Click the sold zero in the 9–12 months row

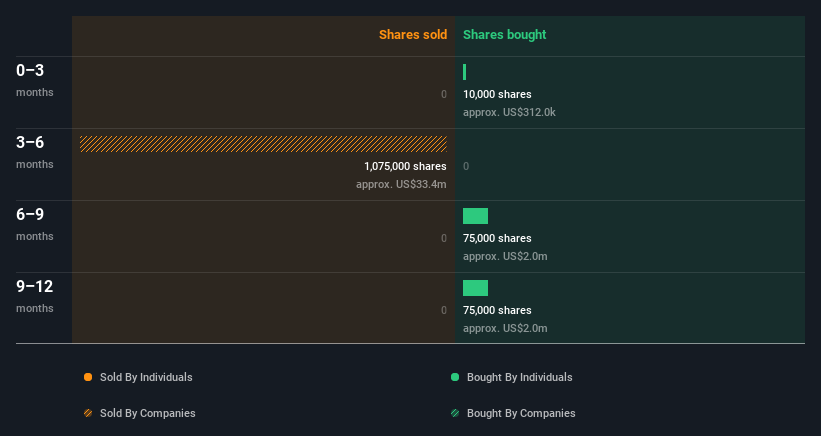pos(444,310)
